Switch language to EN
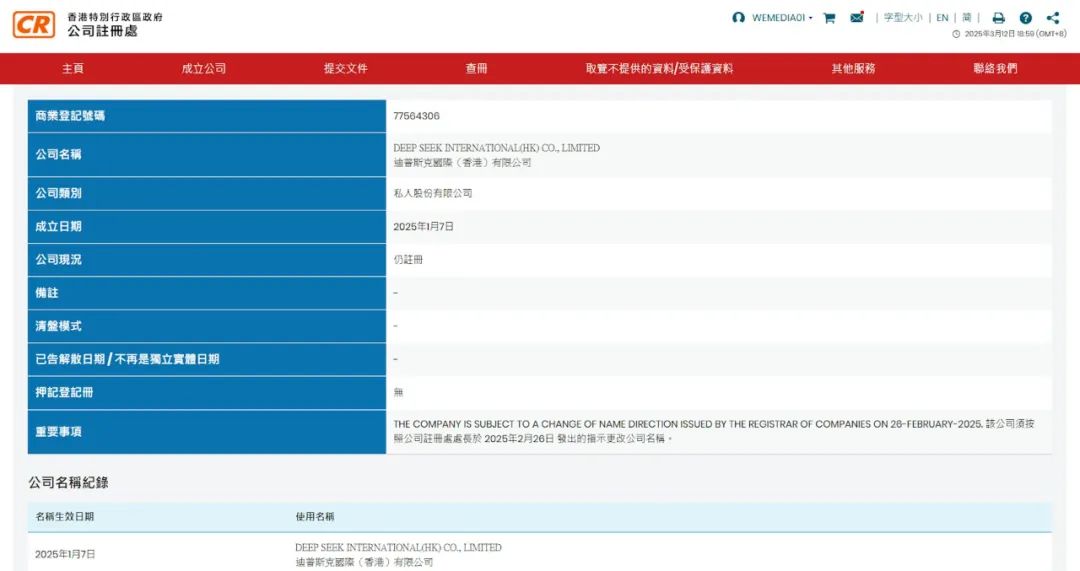Viewport: 1080px width, 571px height. (x=942, y=18)
